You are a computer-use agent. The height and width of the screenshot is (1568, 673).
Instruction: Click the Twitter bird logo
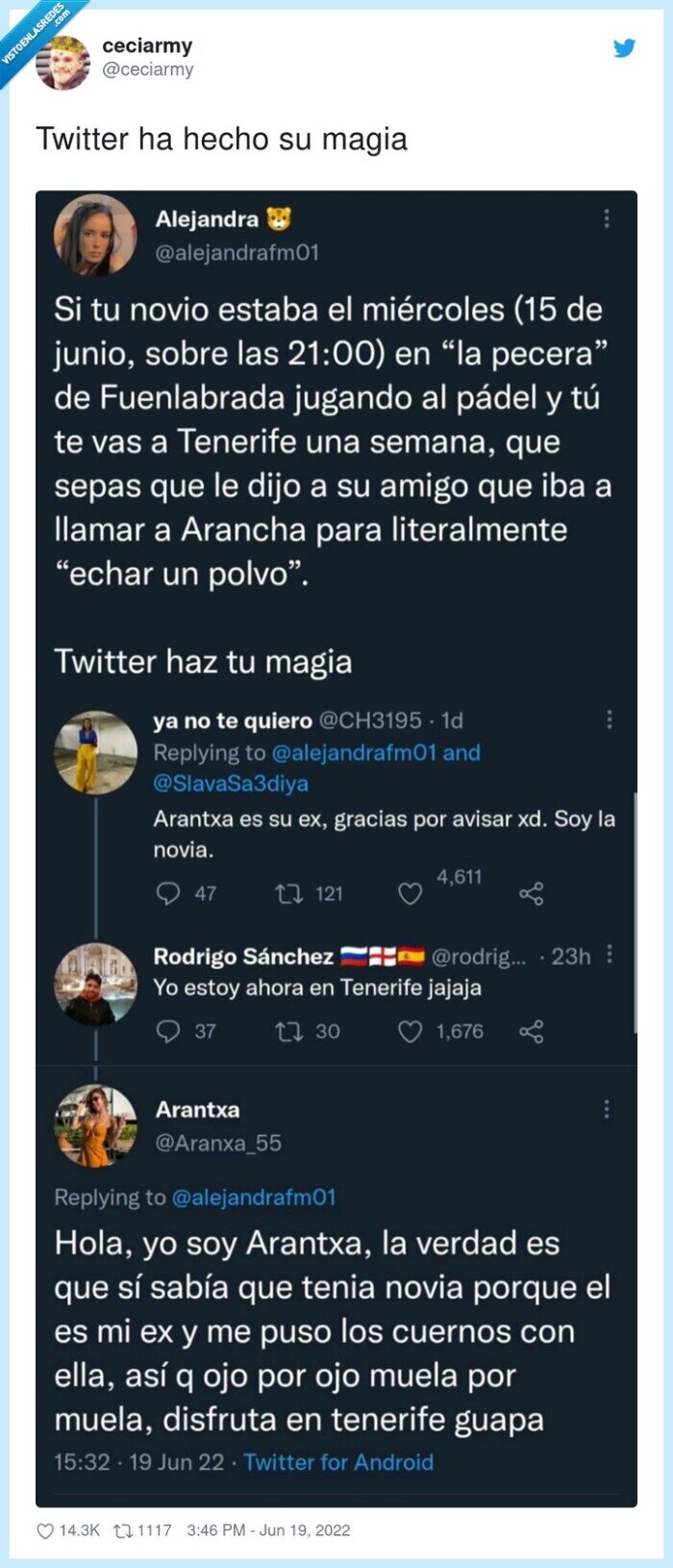[x=626, y=47]
